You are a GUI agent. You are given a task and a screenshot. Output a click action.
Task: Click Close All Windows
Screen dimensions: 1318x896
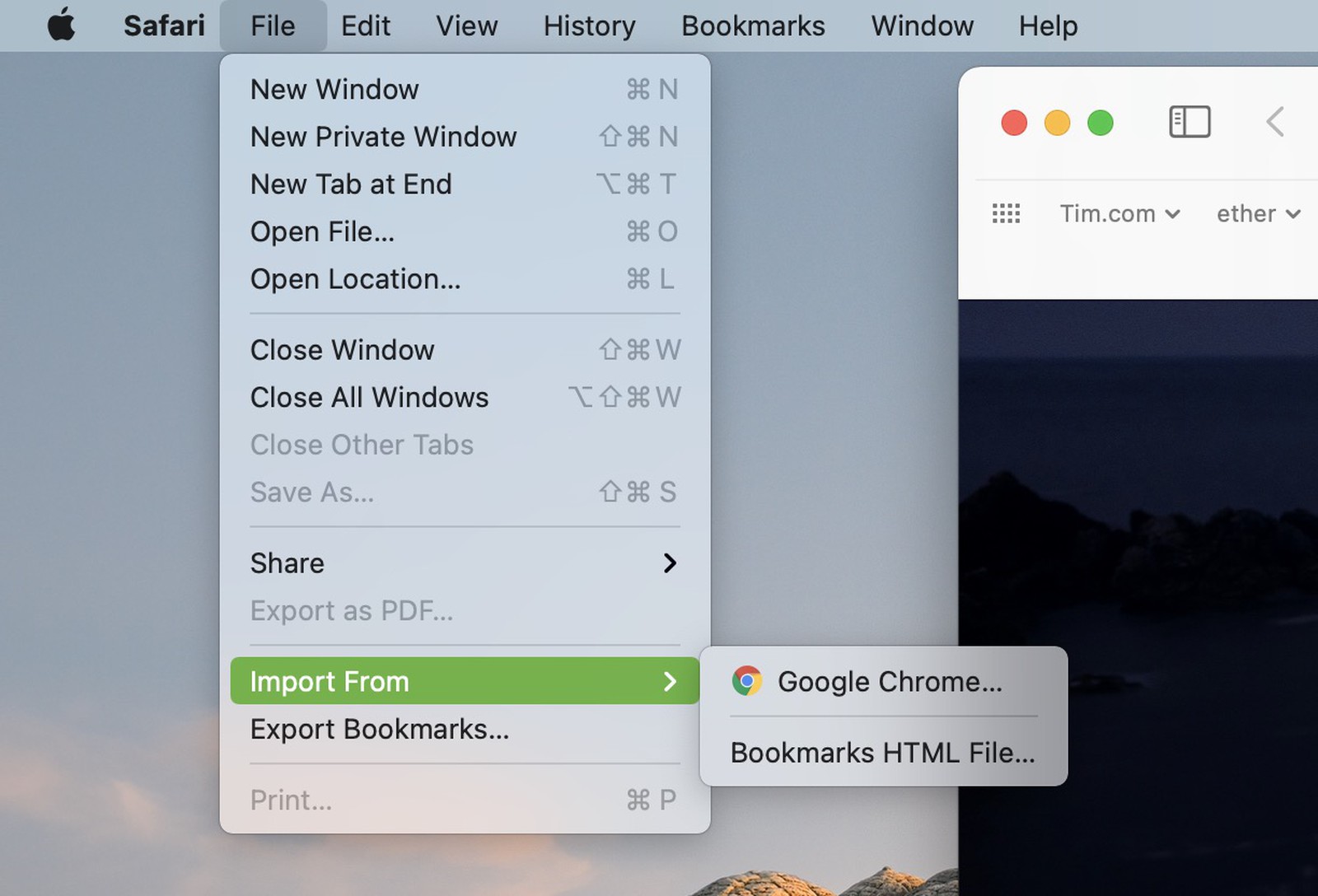[x=370, y=397]
